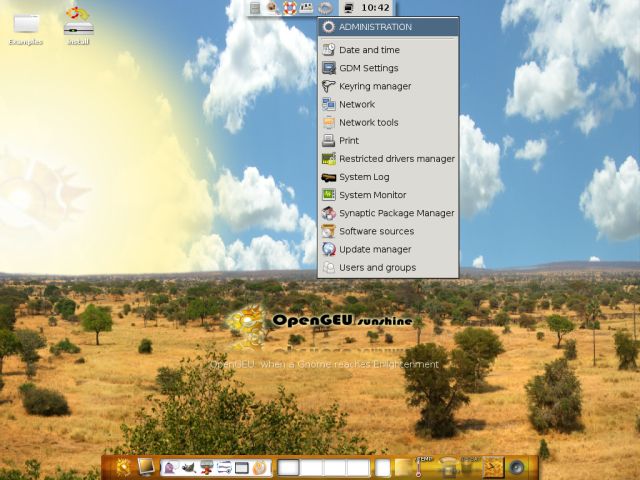Viewport: 640px width, 480px height.
Task: Switch to the second virtual desktop in pager
Action: tap(311, 468)
